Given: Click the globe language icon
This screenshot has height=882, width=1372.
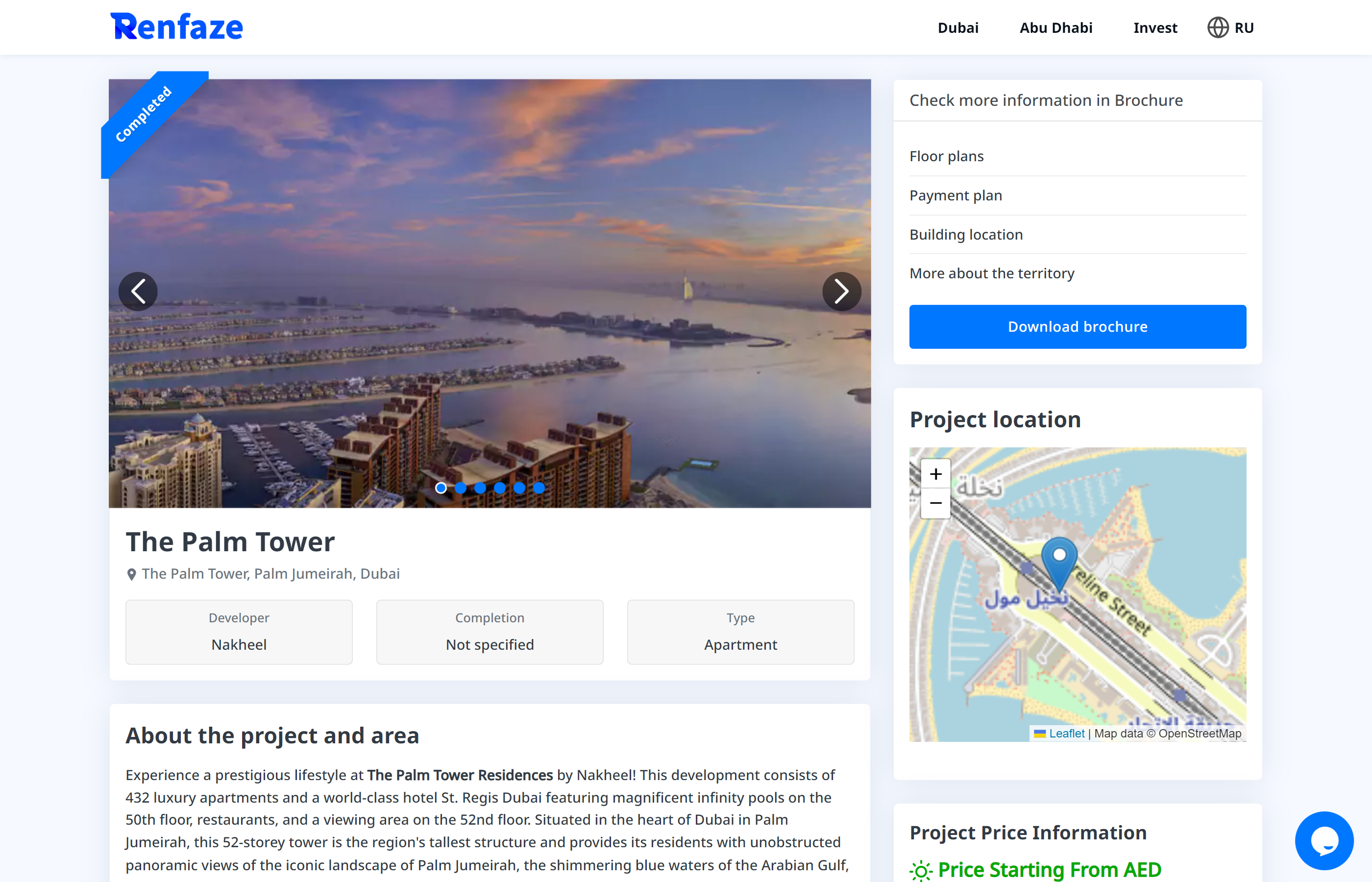Looking at the screenshot, I should [1217, 27].
